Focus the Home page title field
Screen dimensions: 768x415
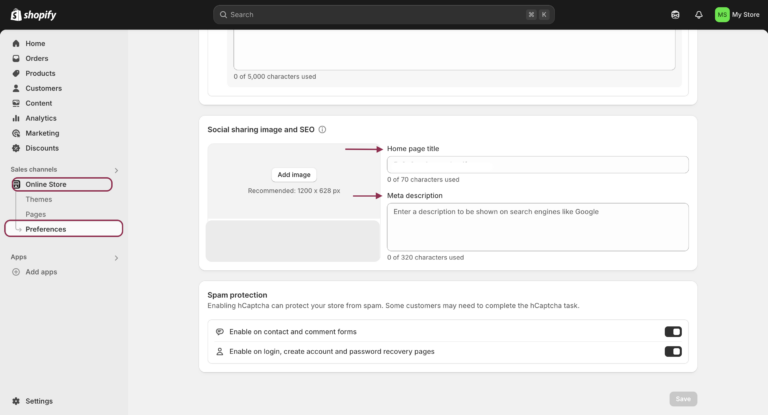[537, 165]
